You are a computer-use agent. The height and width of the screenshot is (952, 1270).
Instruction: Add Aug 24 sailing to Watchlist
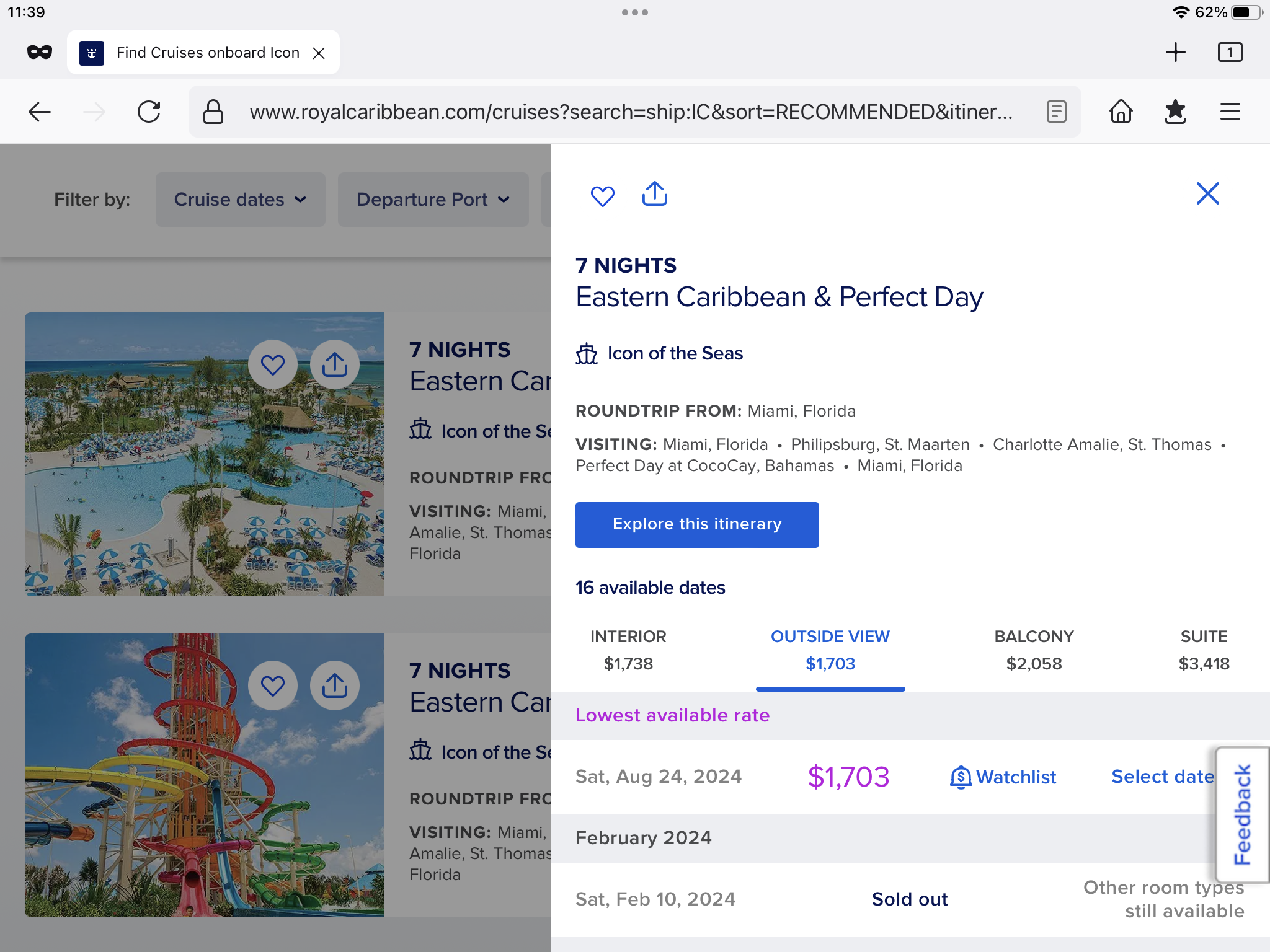click(1003, 777)
